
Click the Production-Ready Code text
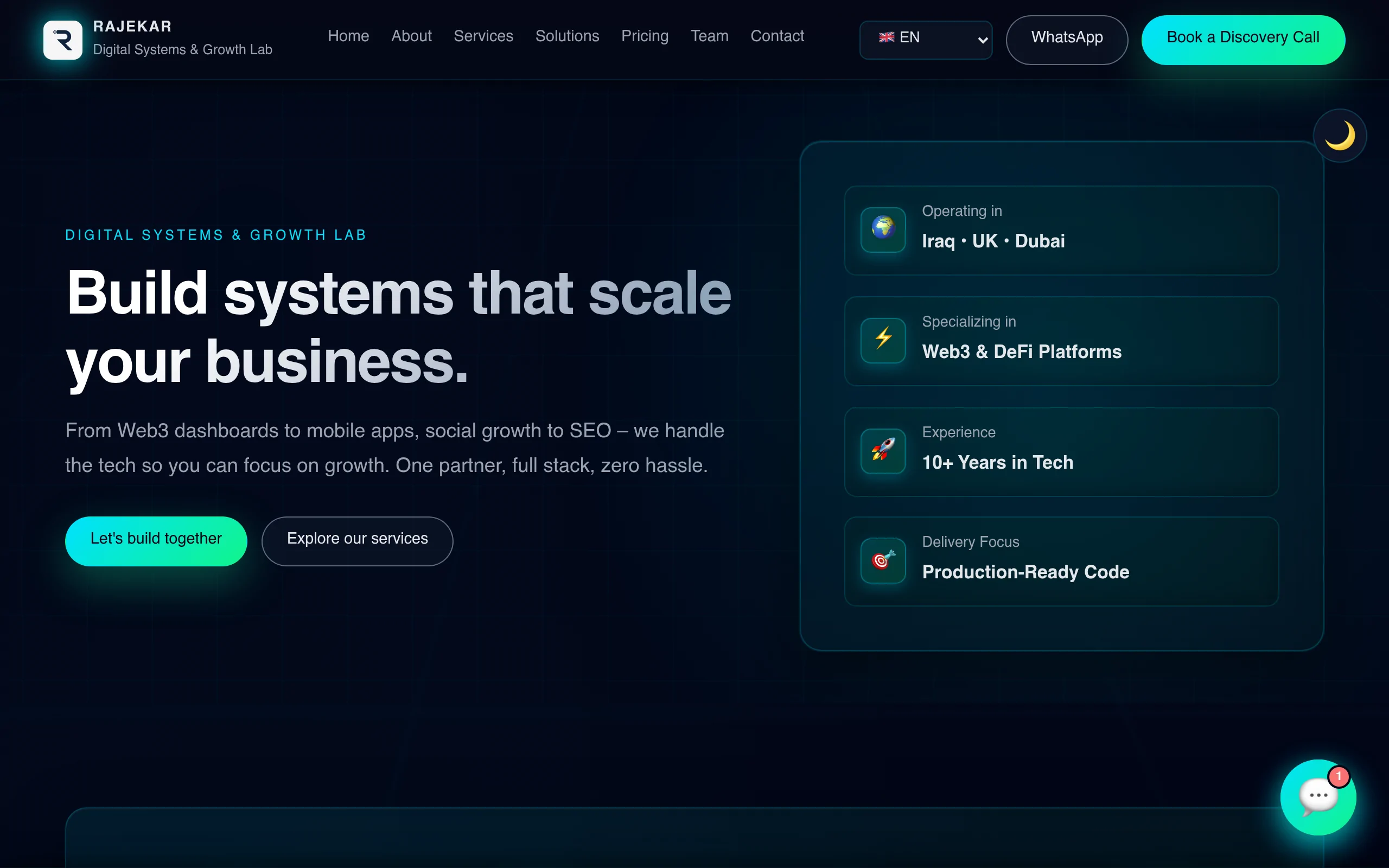1025,572
